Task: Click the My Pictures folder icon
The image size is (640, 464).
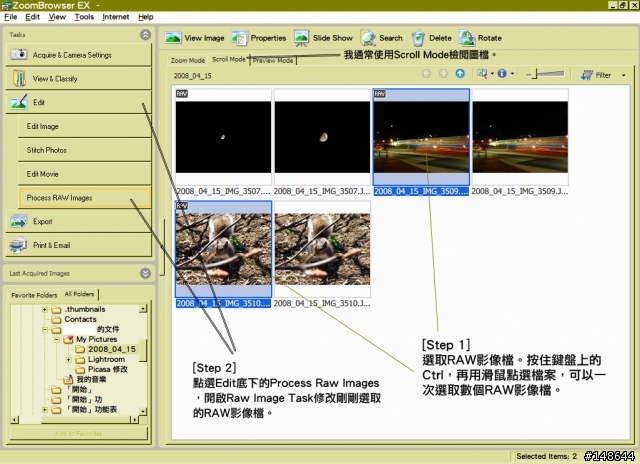Action: click(x=68, y=339)
